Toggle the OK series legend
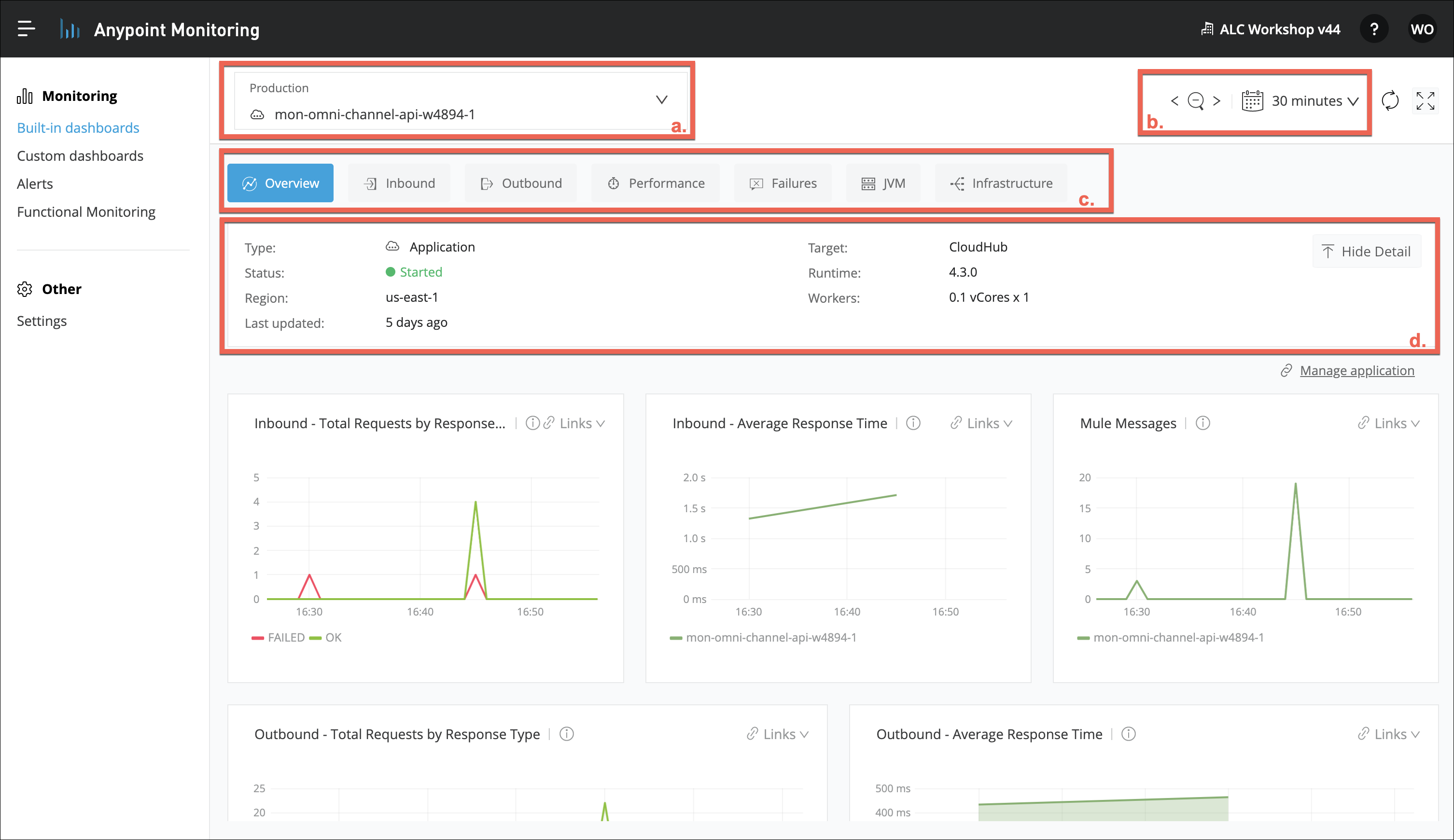Viewport: 1454px width, 840px height. (x=326, y=638)
